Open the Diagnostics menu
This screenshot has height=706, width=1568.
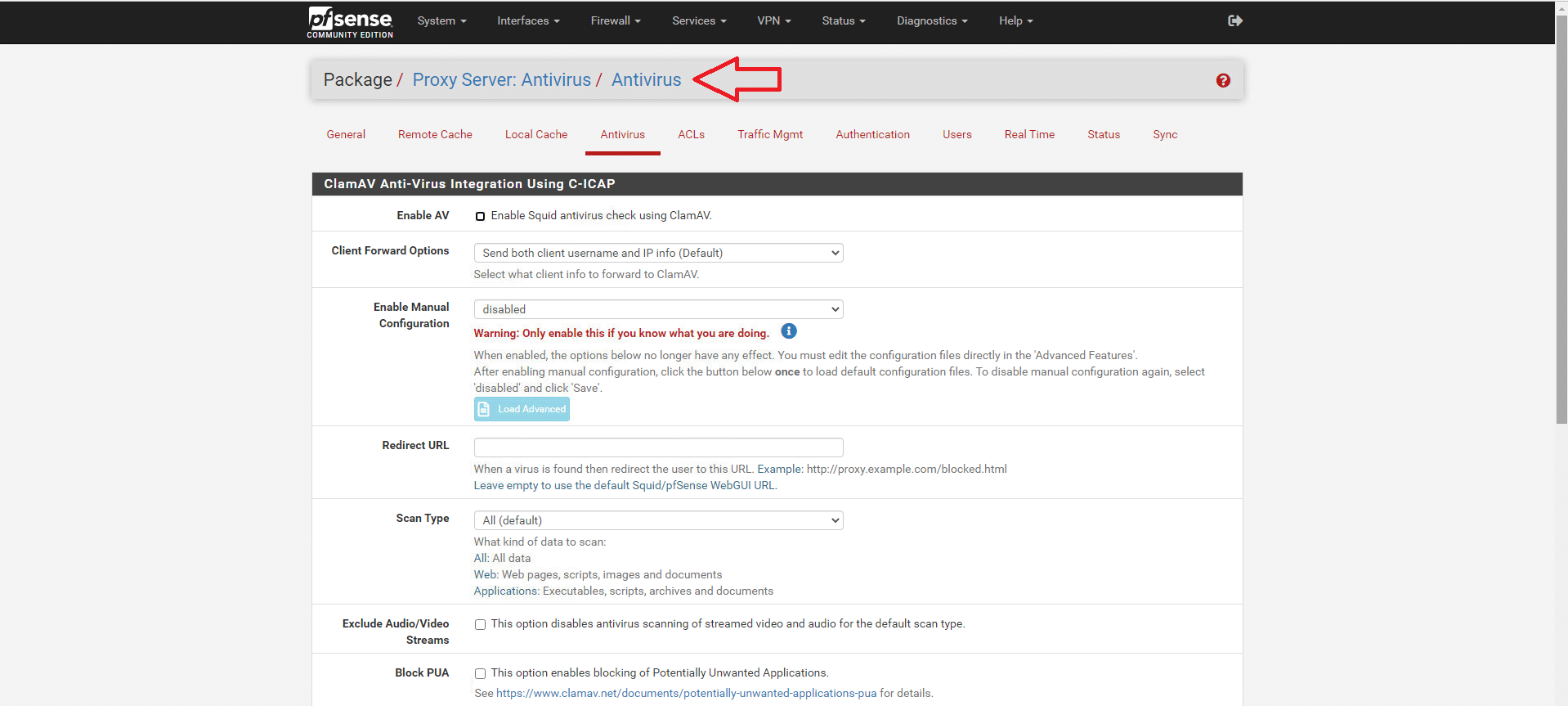coord(932,20)
